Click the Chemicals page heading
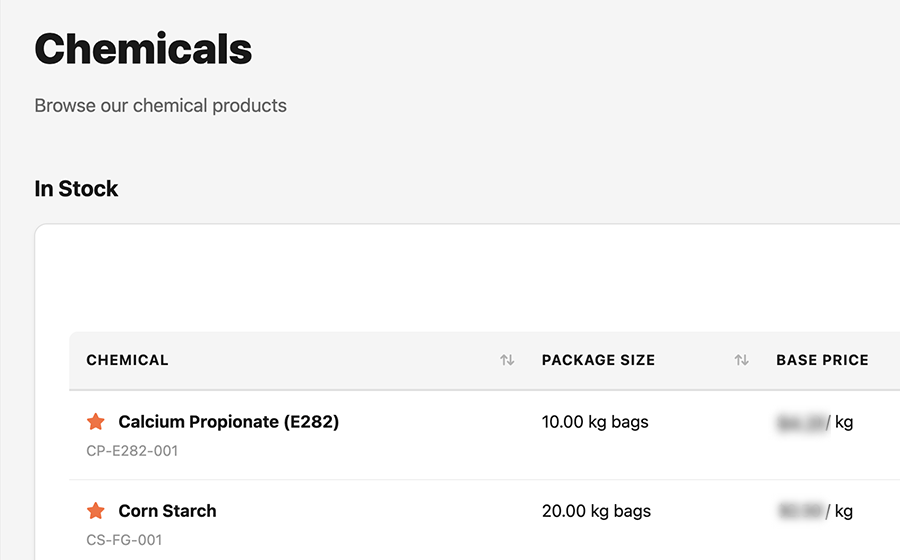900x560 pixels. coord(143,49)
